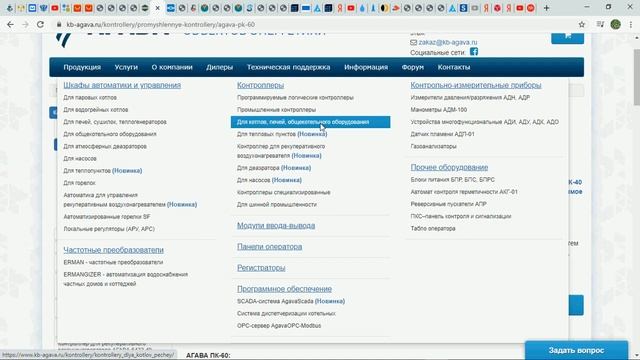The height and width of the screenshot is (360, 640).
Task: Open Система диспетчеризации котельных
Action: point(286,314)
